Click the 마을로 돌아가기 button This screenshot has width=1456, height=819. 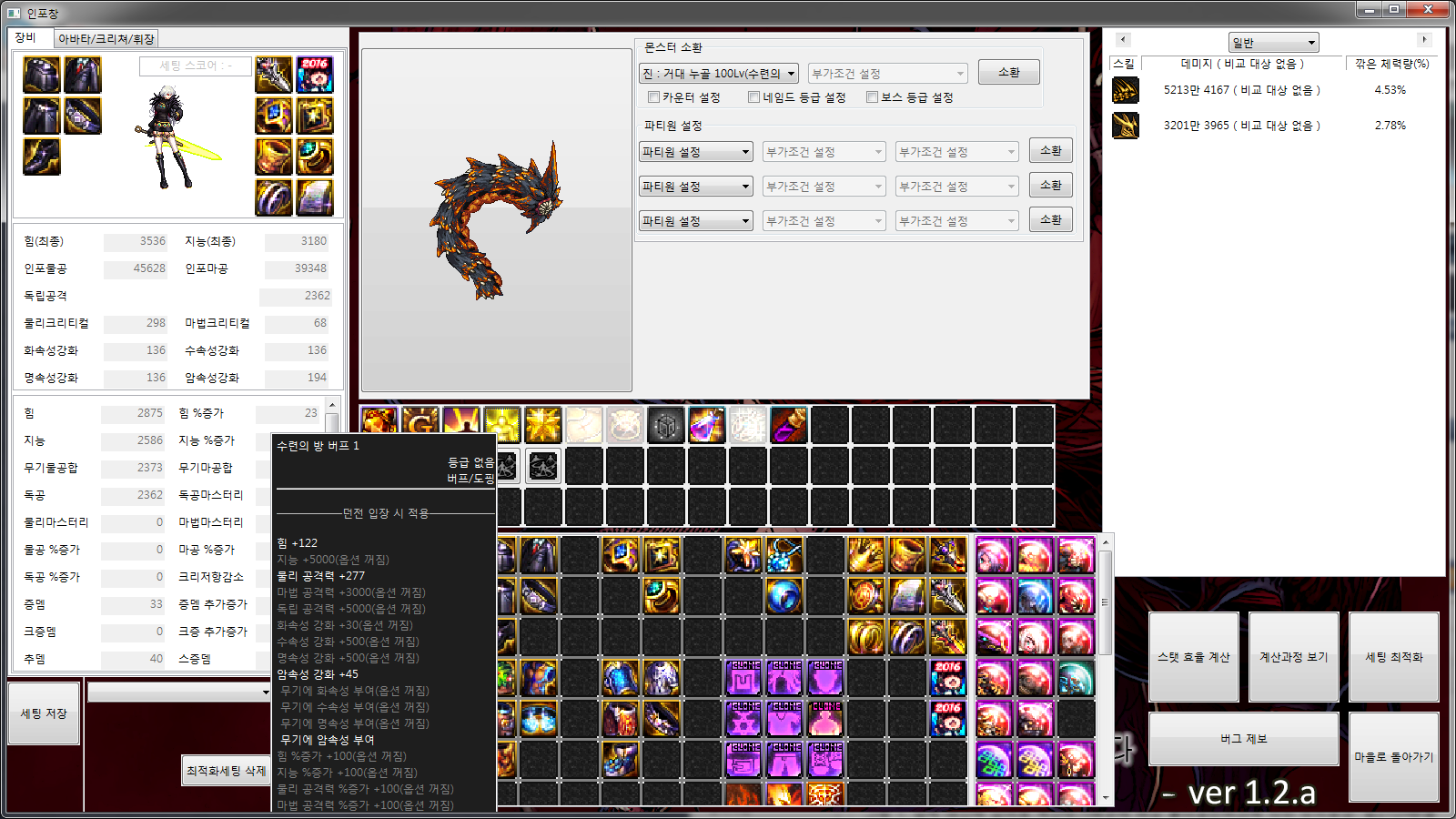1394,757
